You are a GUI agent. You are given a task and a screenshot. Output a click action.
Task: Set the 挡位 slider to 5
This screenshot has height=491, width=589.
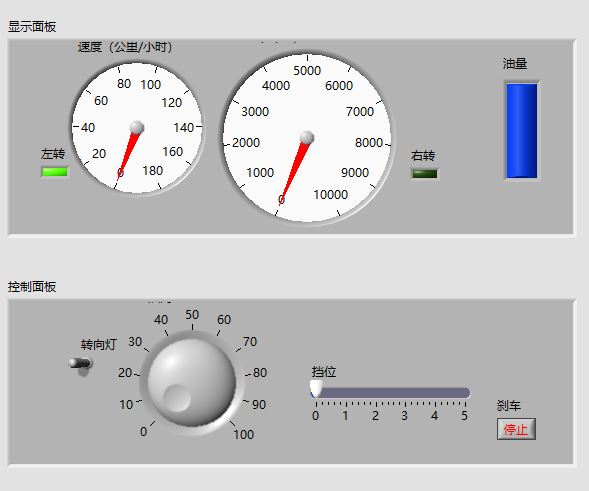pos(465,393)
